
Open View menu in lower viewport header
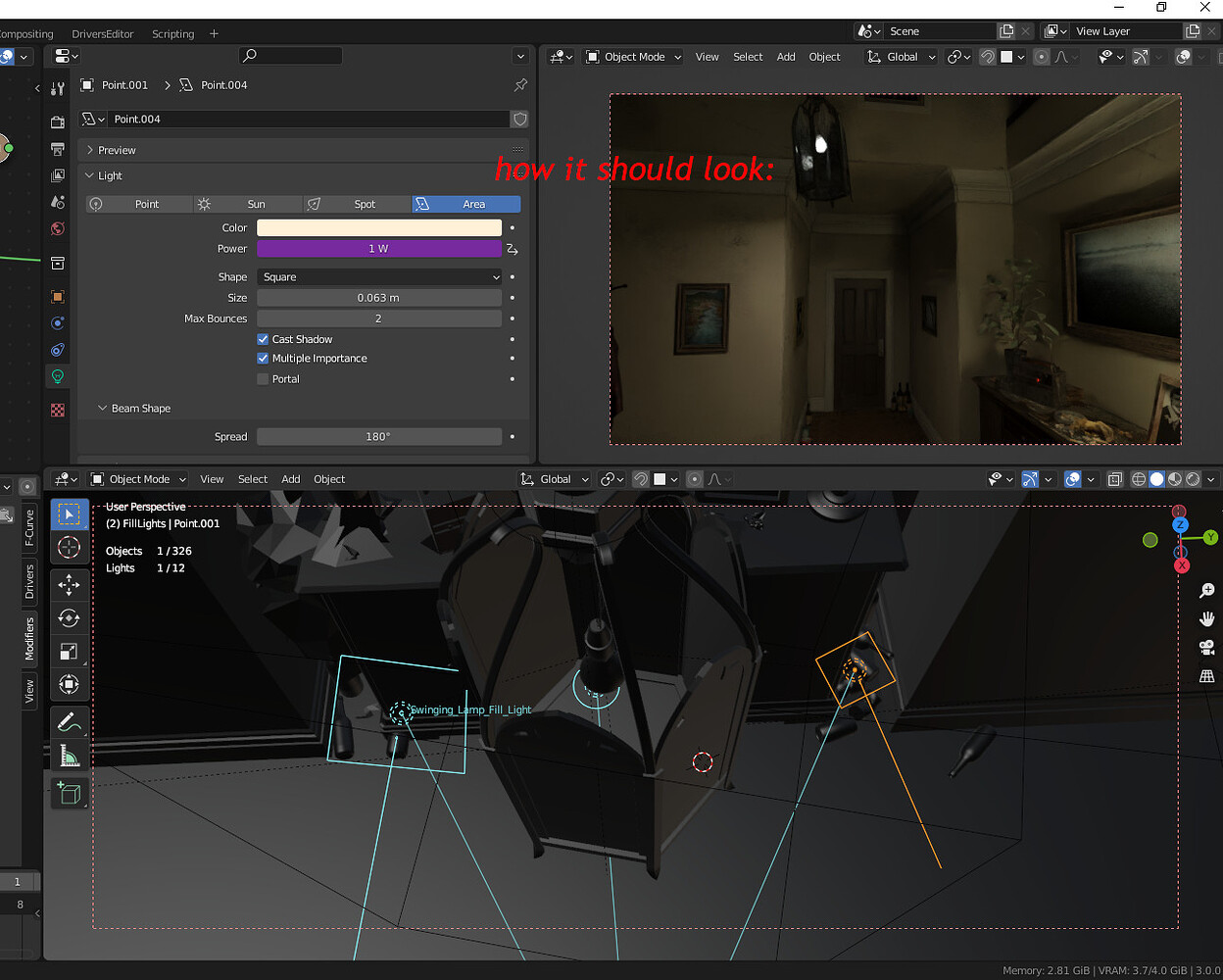coord(212,479)
